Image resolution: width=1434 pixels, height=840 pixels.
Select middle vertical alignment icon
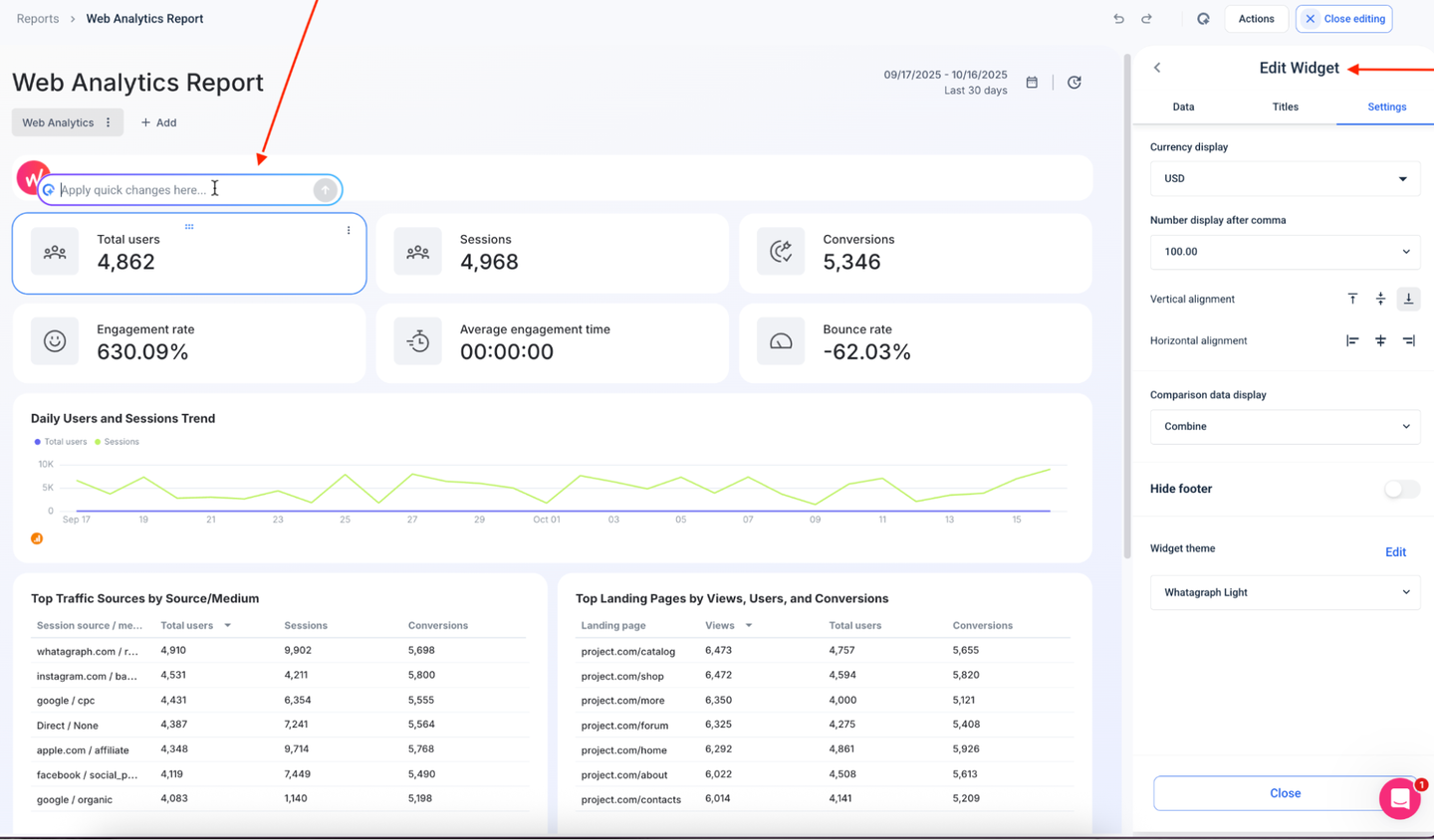(x=1380, y=299)
